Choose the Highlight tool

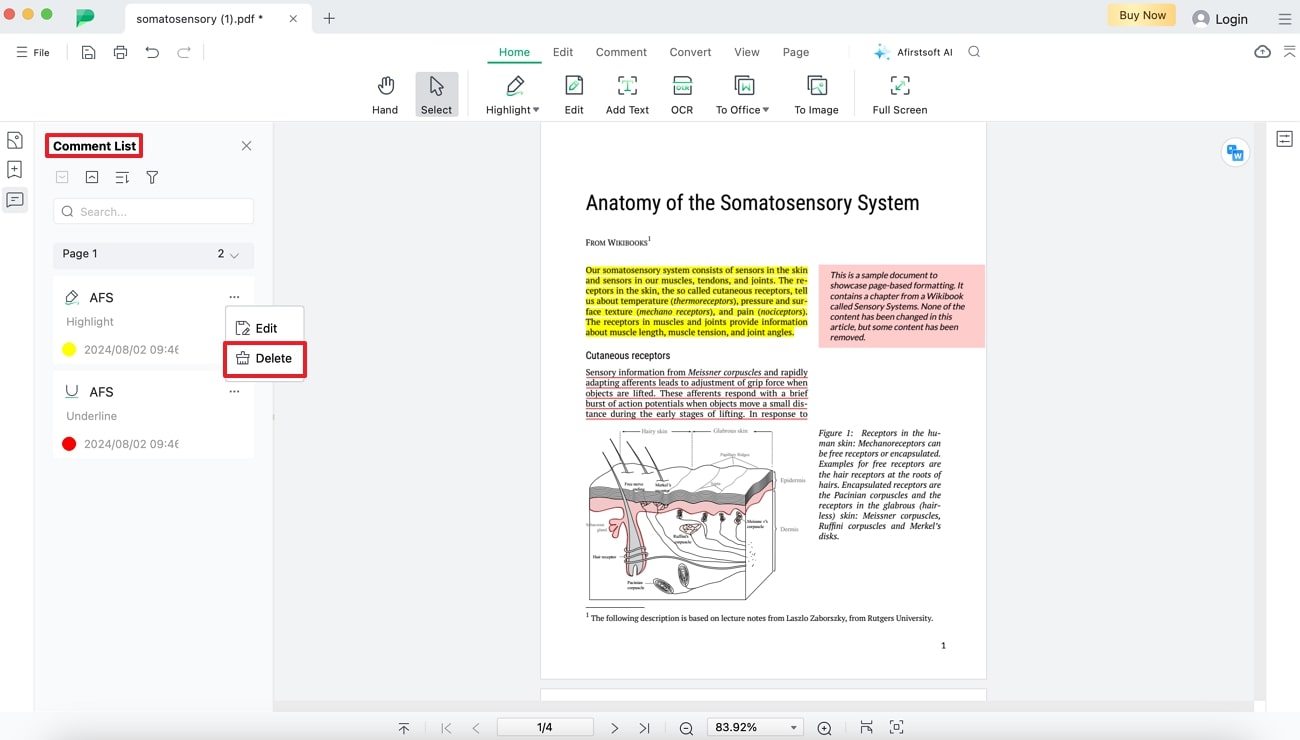pyautogui.click(x=512, y=95)
